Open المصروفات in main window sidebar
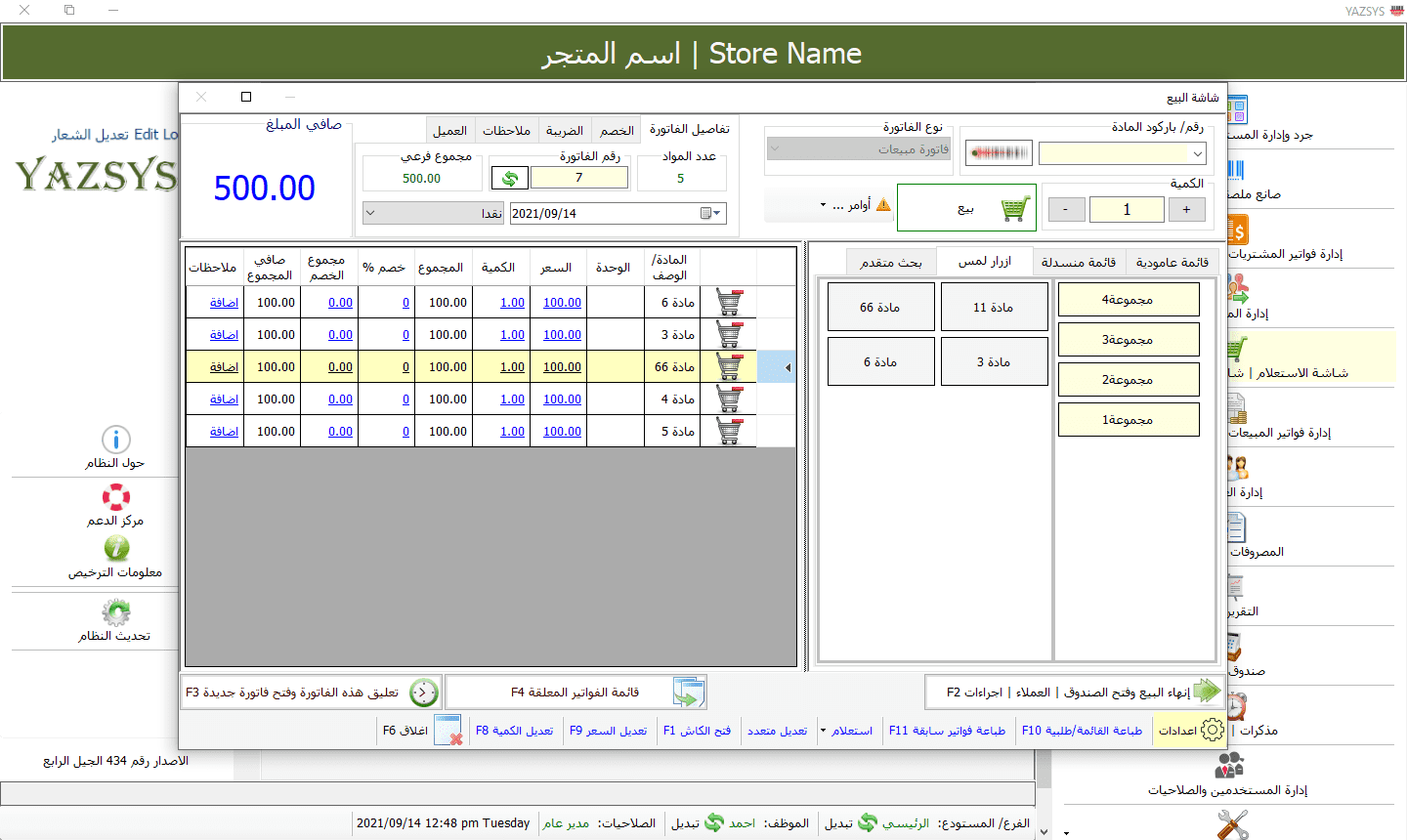Screen dimensions: 1407x840 click(1257, 552)
